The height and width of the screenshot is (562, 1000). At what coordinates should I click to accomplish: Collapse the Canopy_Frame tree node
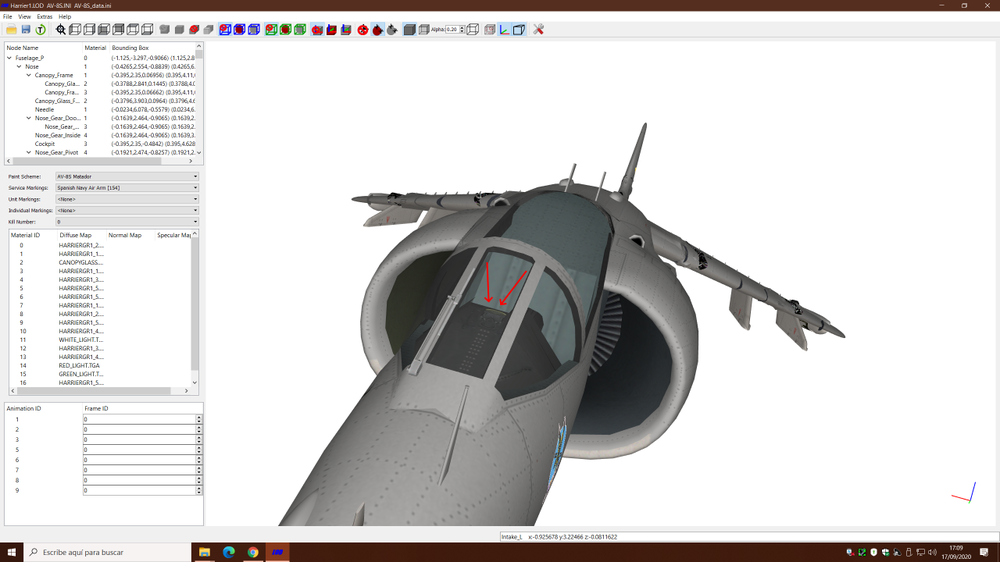(29, 75)
